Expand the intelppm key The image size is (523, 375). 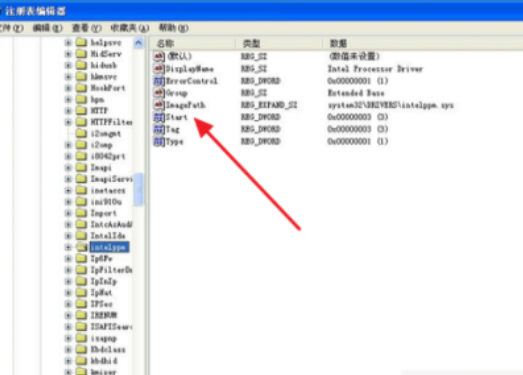tap(68, 247)
